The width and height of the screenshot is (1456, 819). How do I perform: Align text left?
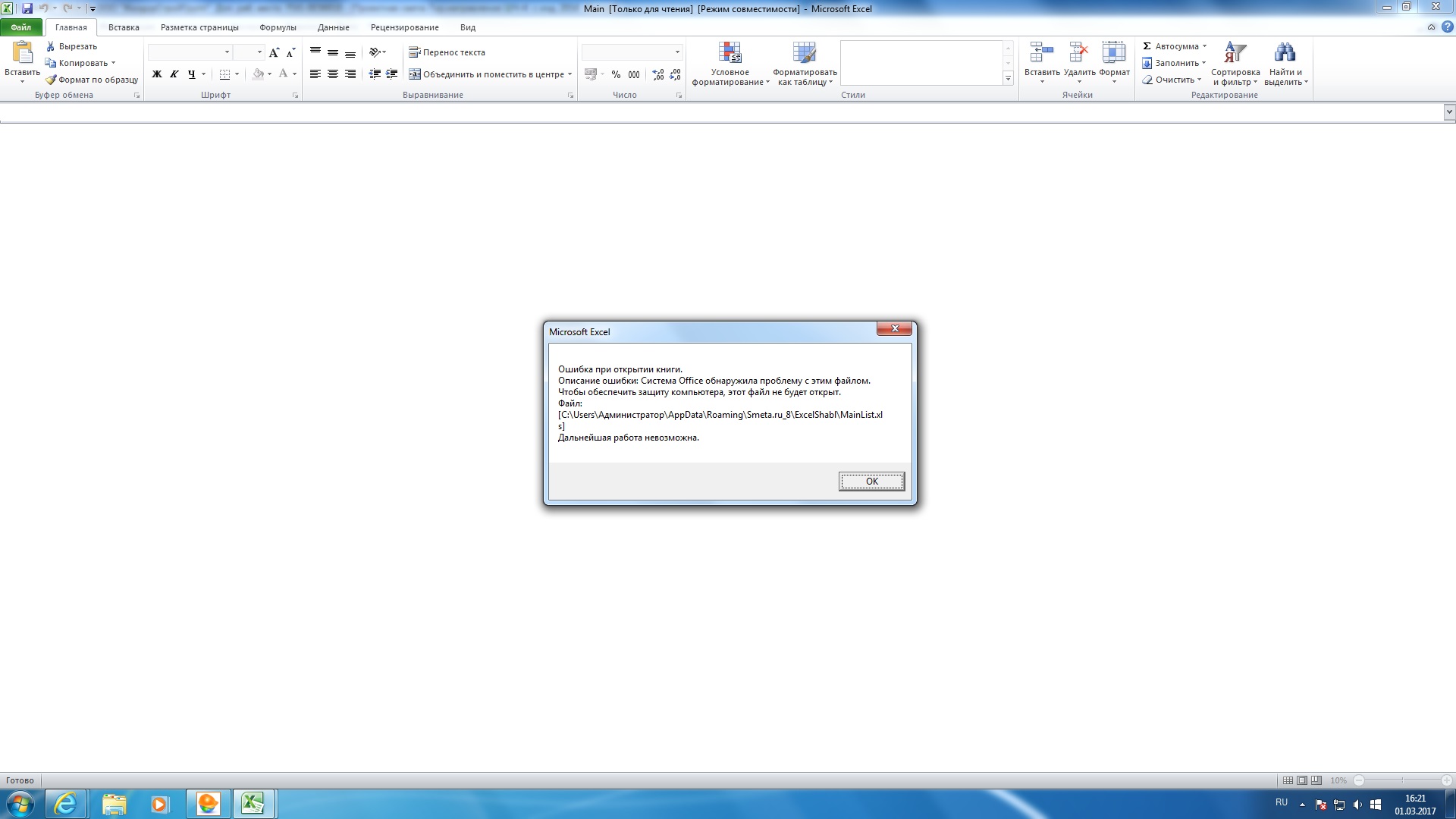(315, 74)
